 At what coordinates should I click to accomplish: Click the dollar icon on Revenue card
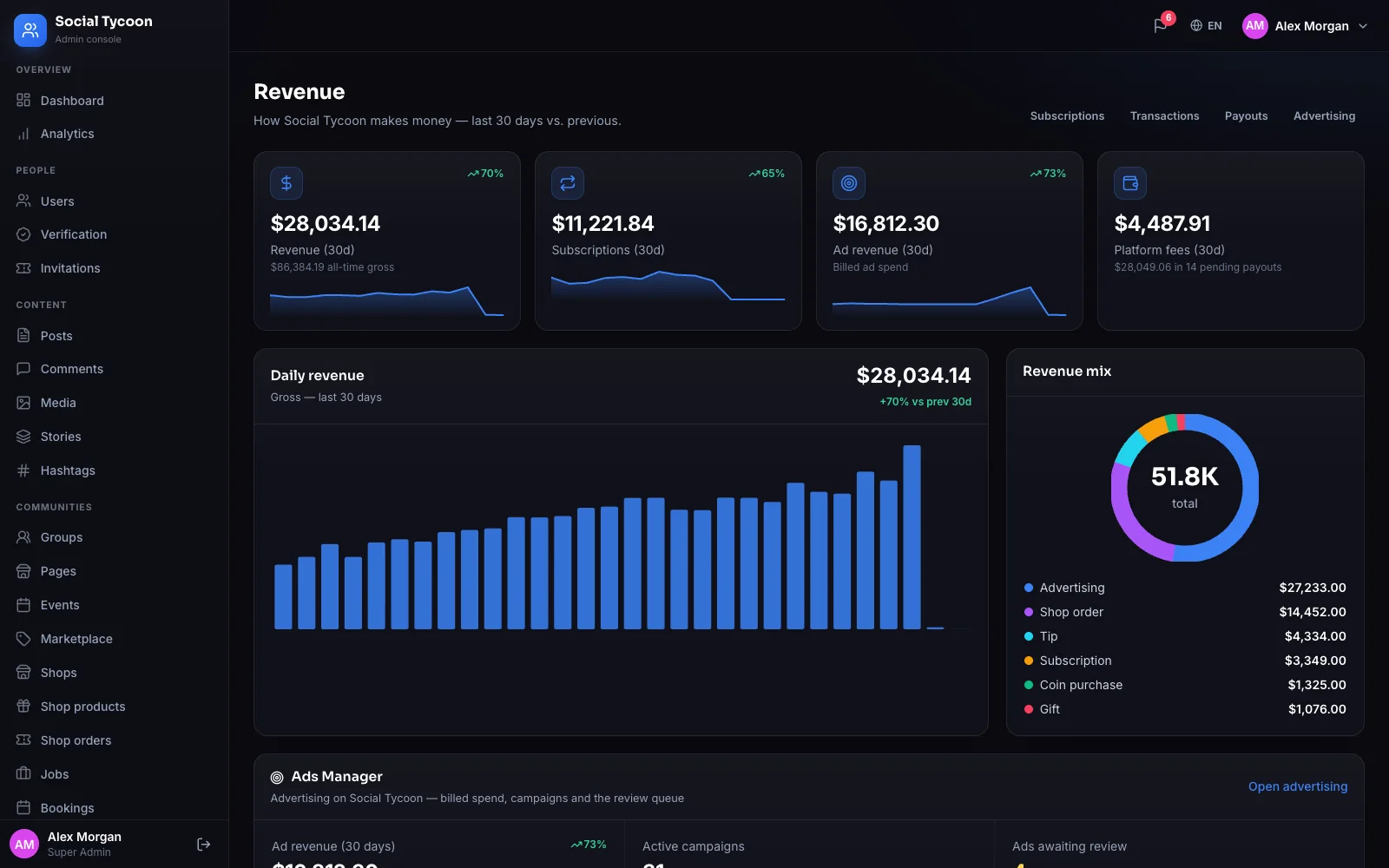(286, 183)
